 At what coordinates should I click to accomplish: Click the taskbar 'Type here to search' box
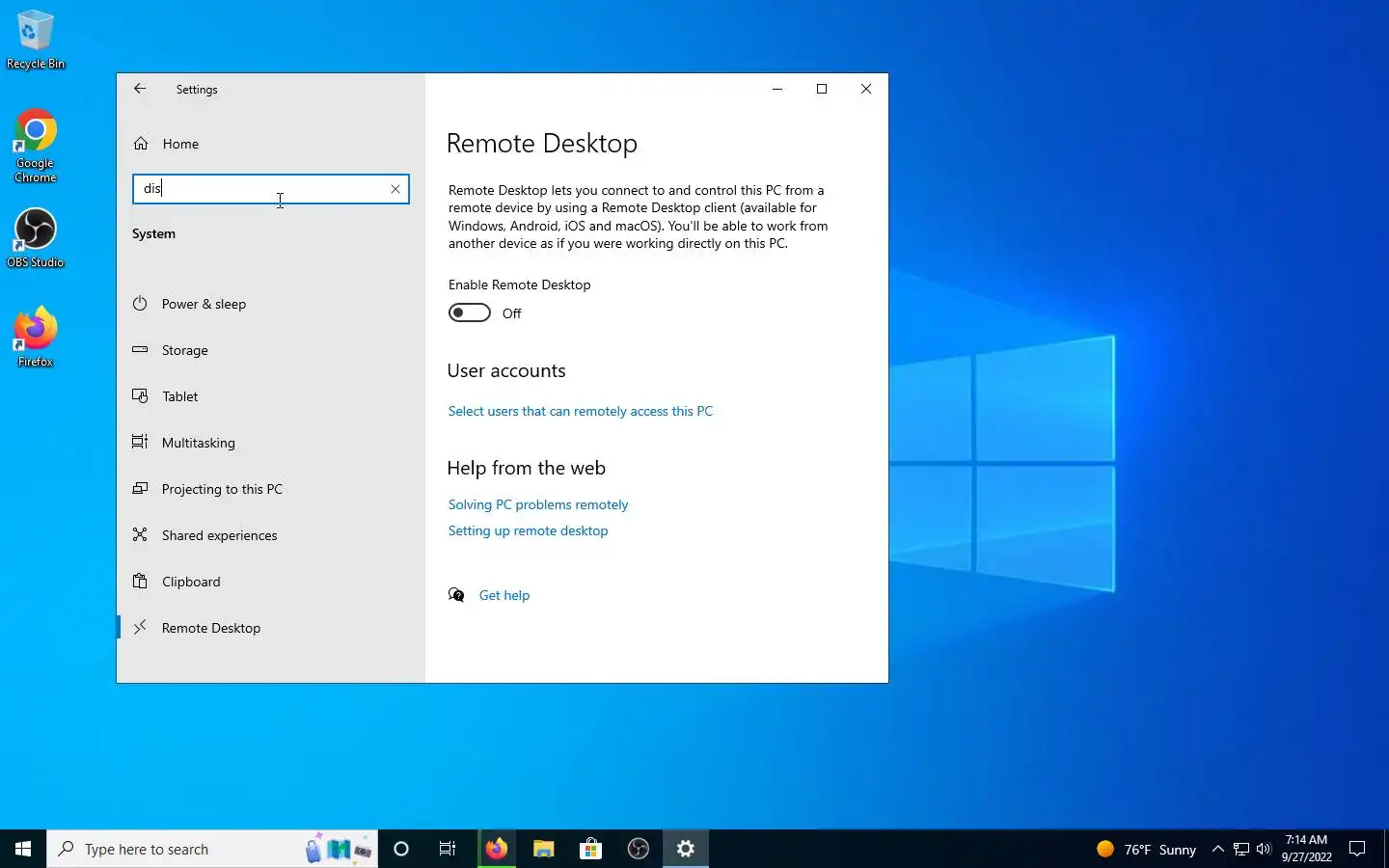tap(212, 849)
